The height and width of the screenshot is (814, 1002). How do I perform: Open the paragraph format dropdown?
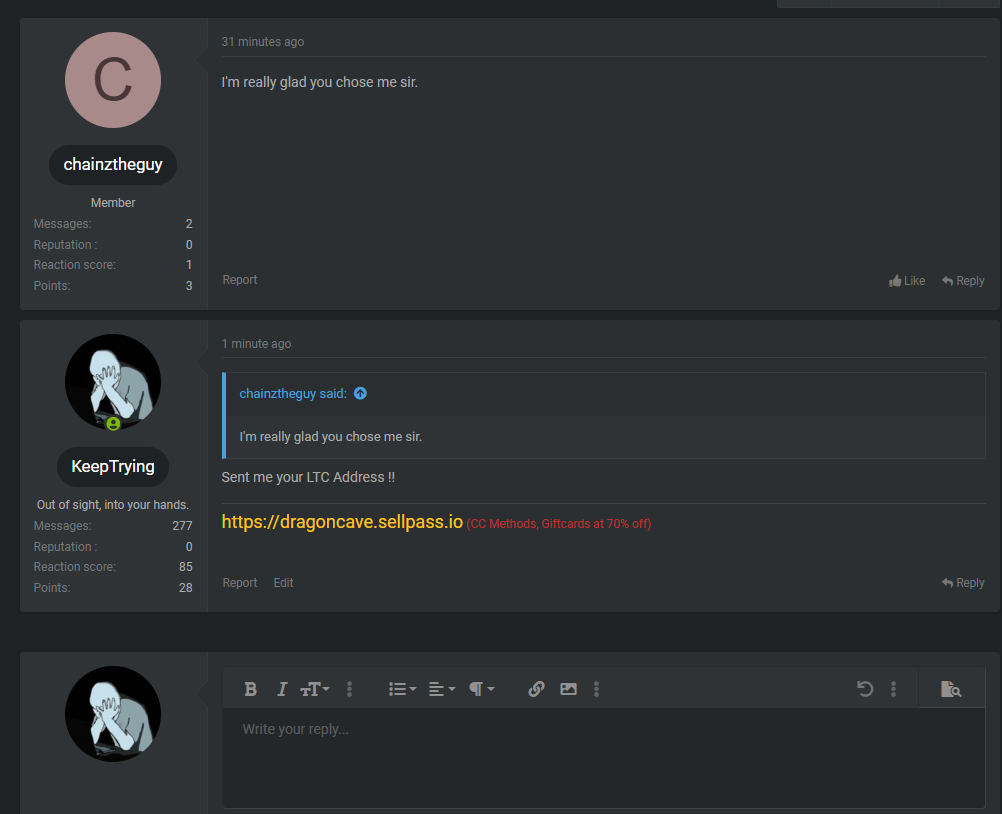coord(482,689)
